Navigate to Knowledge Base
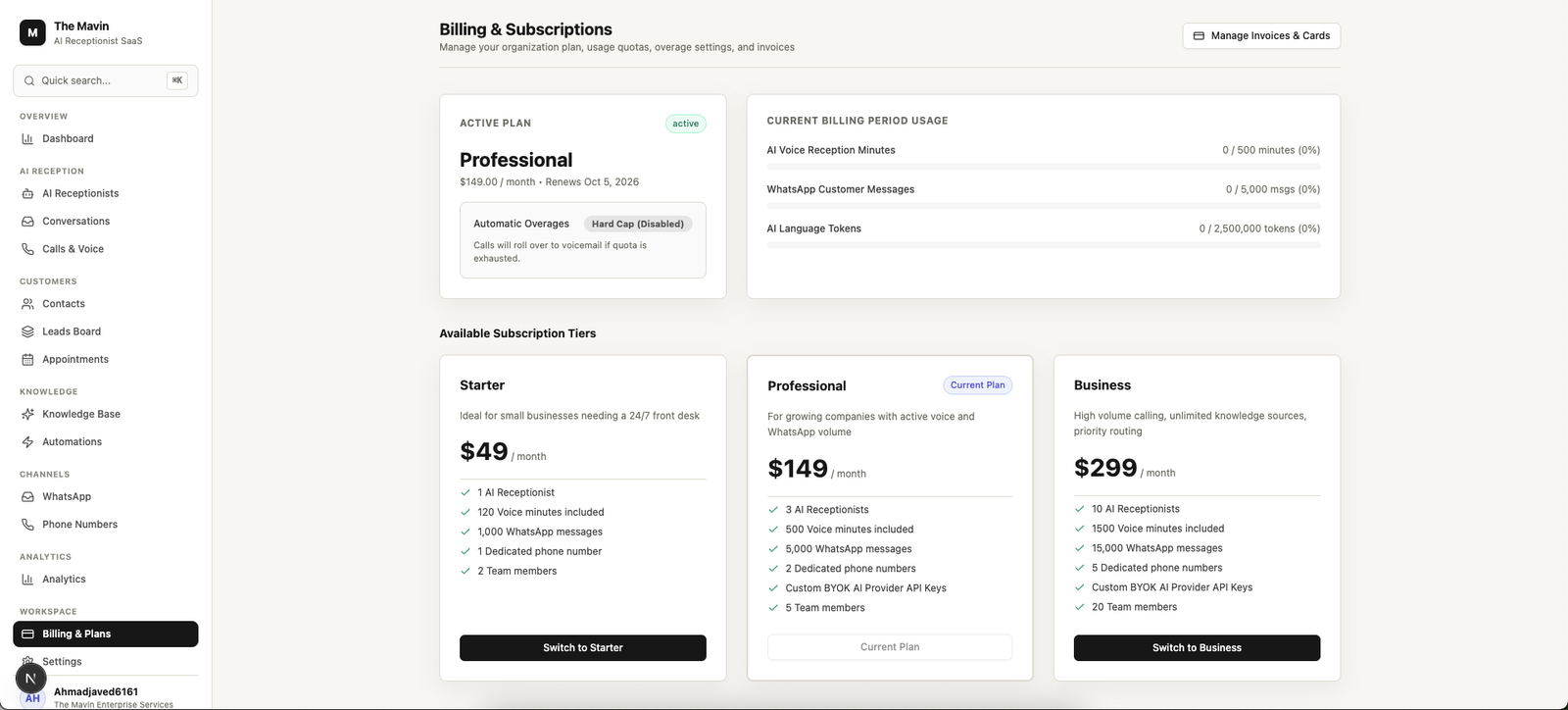This screenshot has width=1568, height=710. pos(106,414)
